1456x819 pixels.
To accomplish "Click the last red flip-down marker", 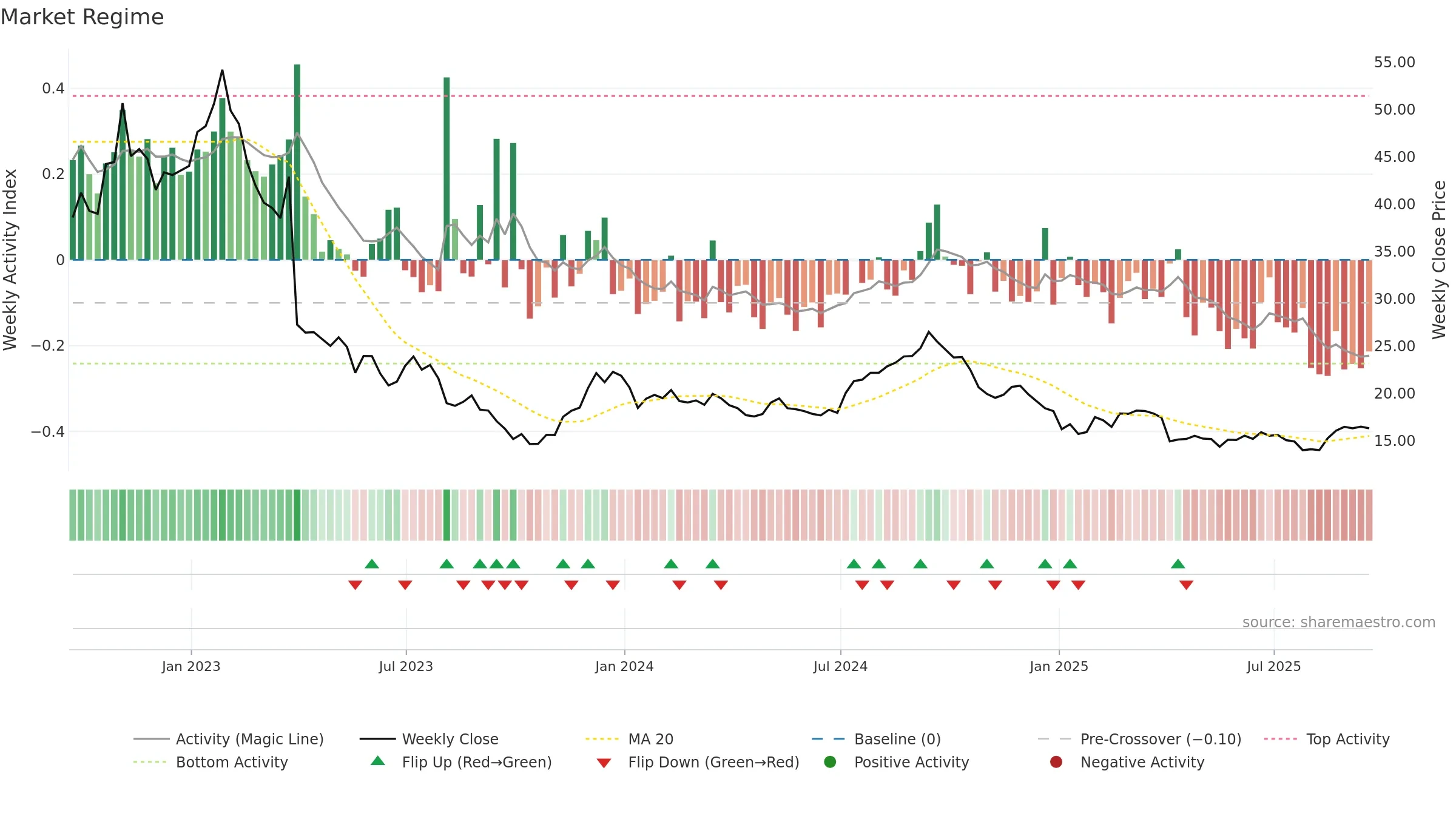I will pyautogui.click(x=1187, y=585).
